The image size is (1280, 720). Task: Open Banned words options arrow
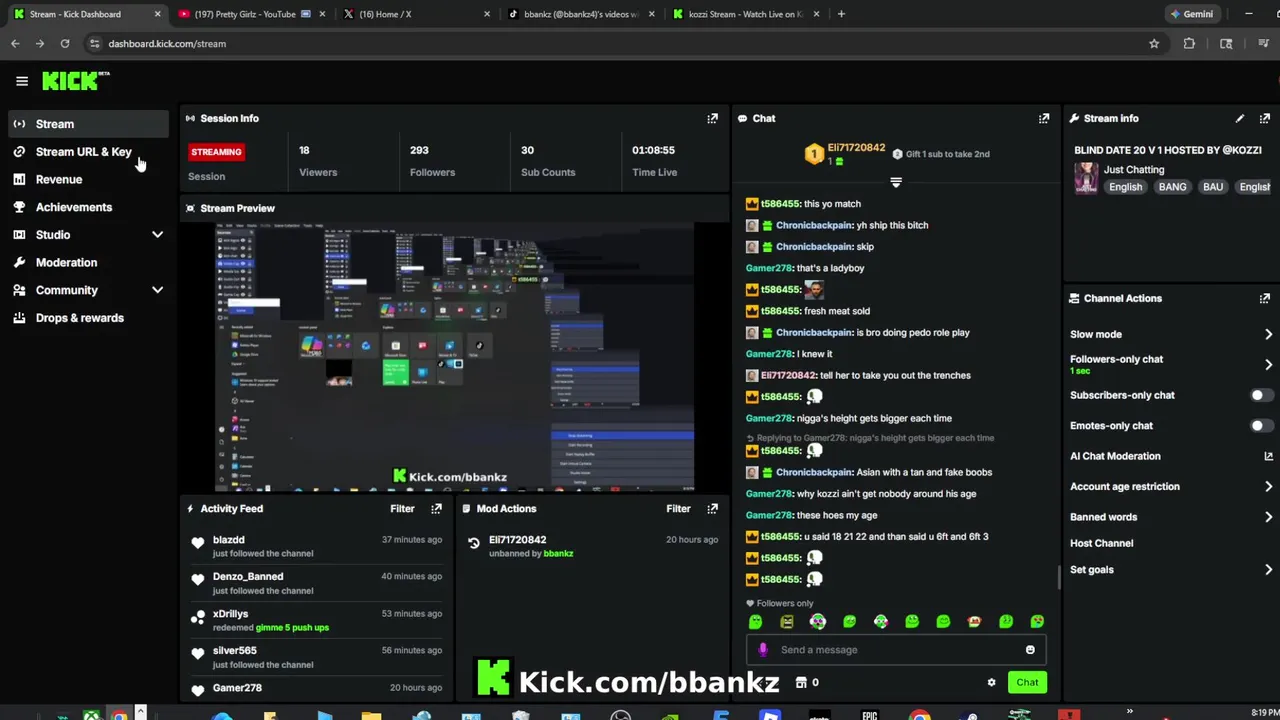[1268, 517]
